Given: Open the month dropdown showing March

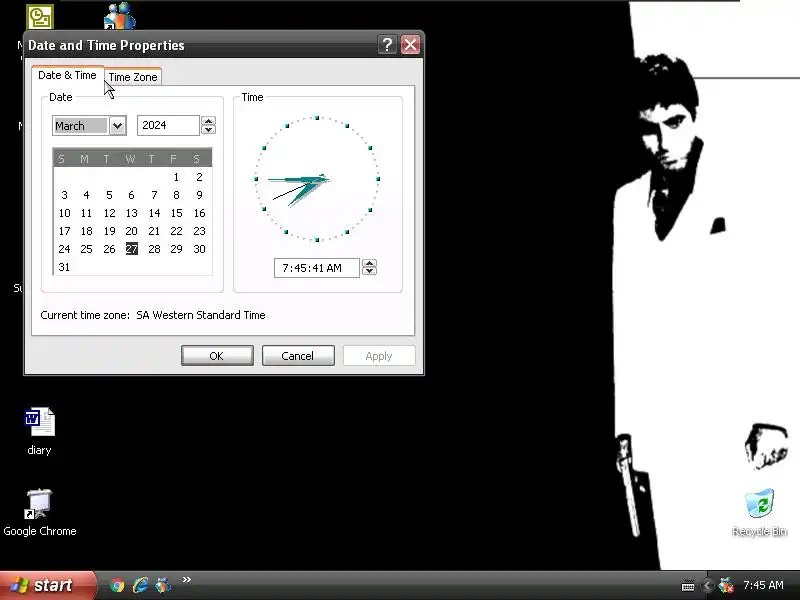Looking at the screenshot, I should pyautogui.click(x=117, y=126).
